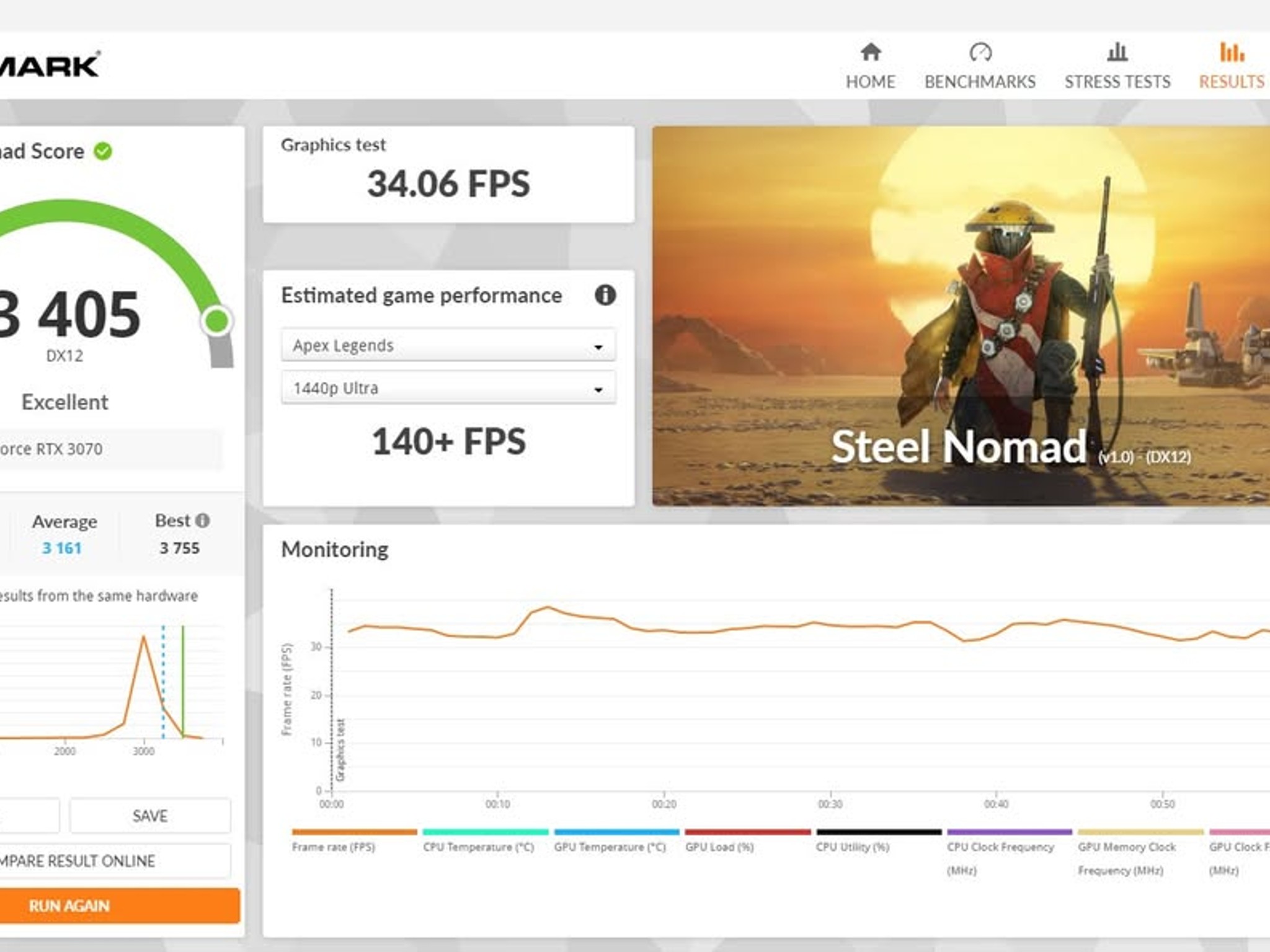Toggle CPU Temperature legend series
The height and width of the screenshot is (952, 1270).
(x=478, y=847)
